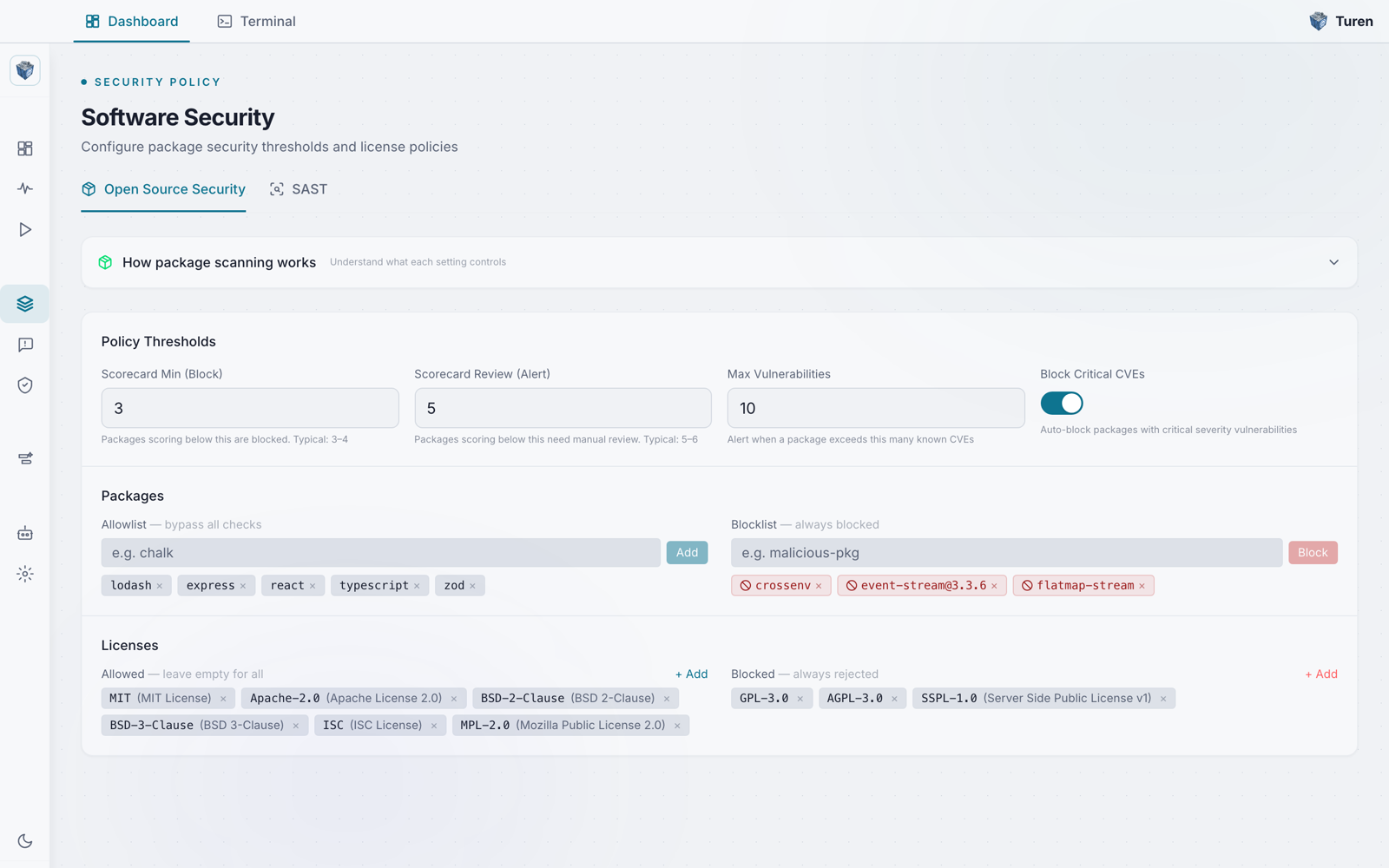Remove Apache-2.0 license from allowed
1389x868 pixels.
tap(454, 699)
